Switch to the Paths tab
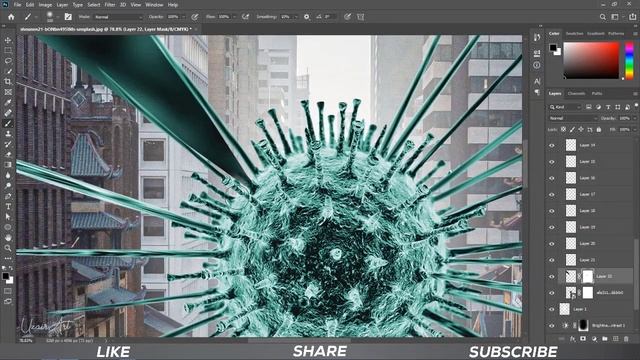The image size is (640, 360). pyautogui.click(x=597, y=93)
